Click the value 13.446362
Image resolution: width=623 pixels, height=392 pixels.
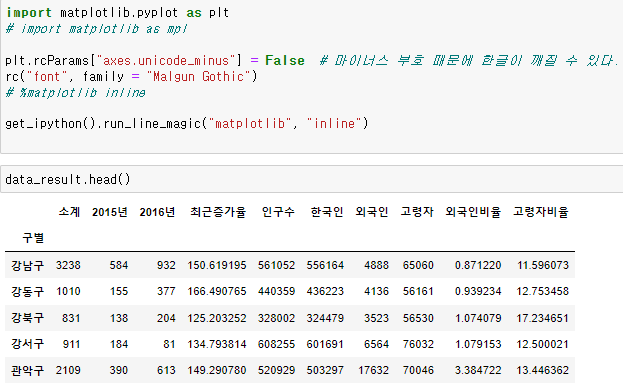[x=542, y=370]
